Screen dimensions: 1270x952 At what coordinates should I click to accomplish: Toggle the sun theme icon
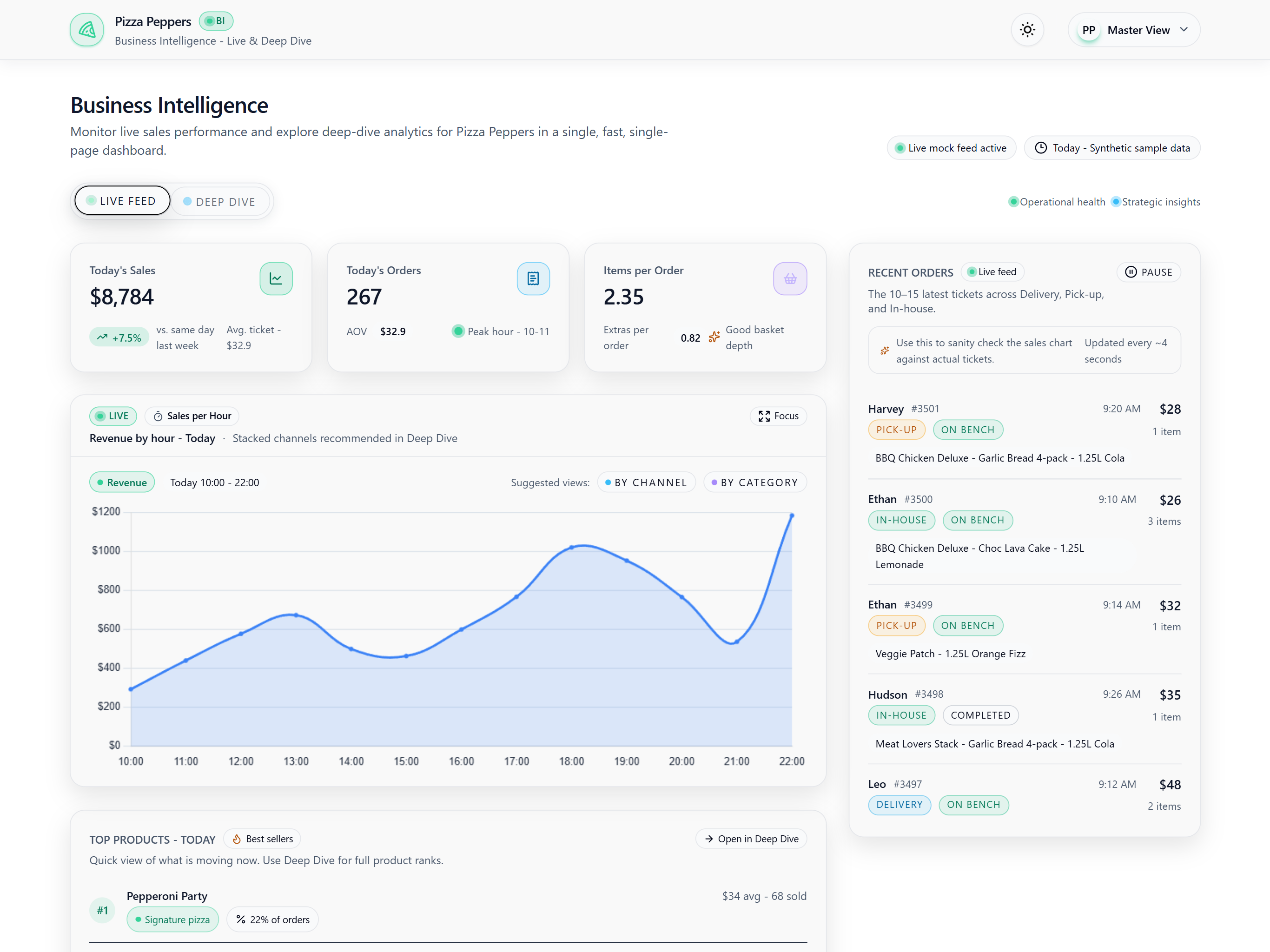coord(1027,30)
